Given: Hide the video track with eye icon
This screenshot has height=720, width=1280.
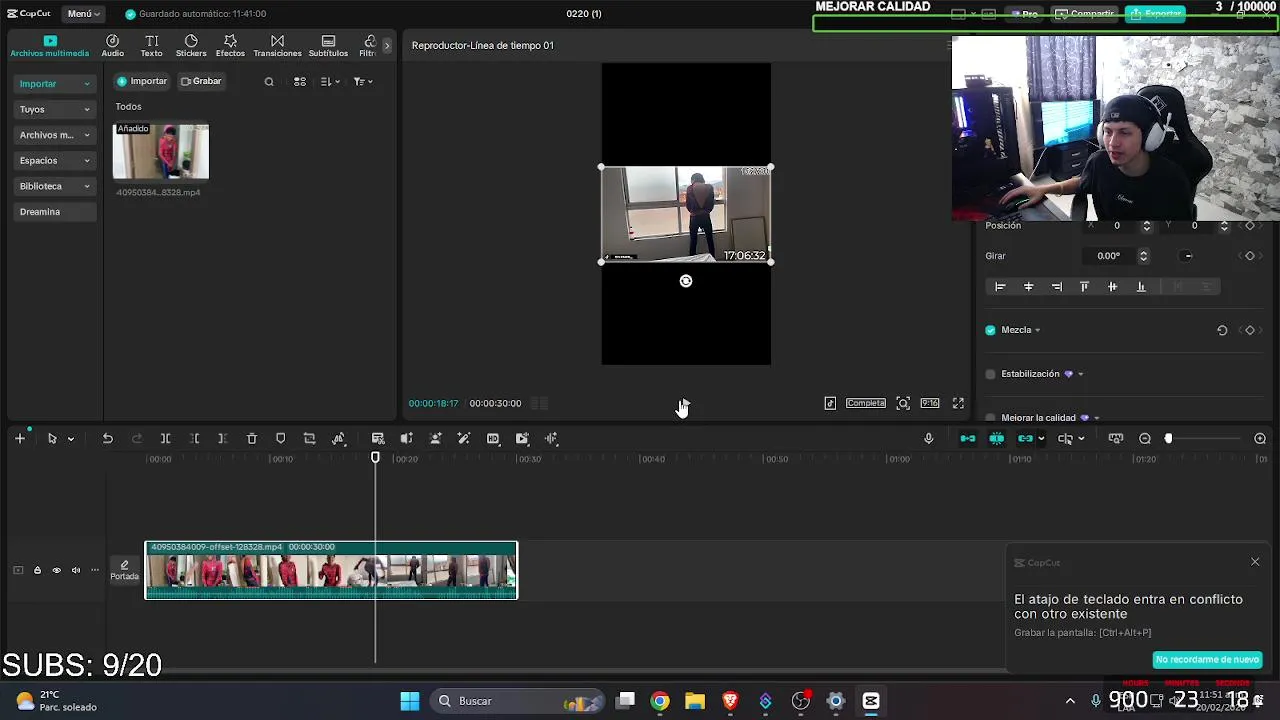Looking at the screenshot, I should click(x=56, y=570).
